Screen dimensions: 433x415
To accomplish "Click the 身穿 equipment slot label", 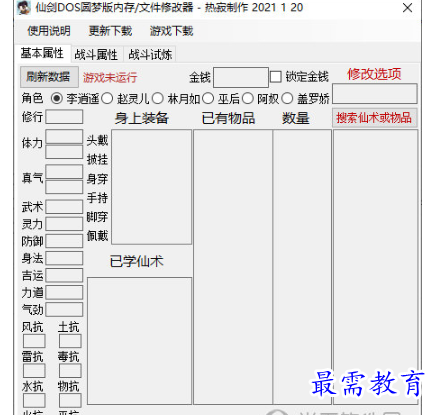I will click(x=97, y=179).
